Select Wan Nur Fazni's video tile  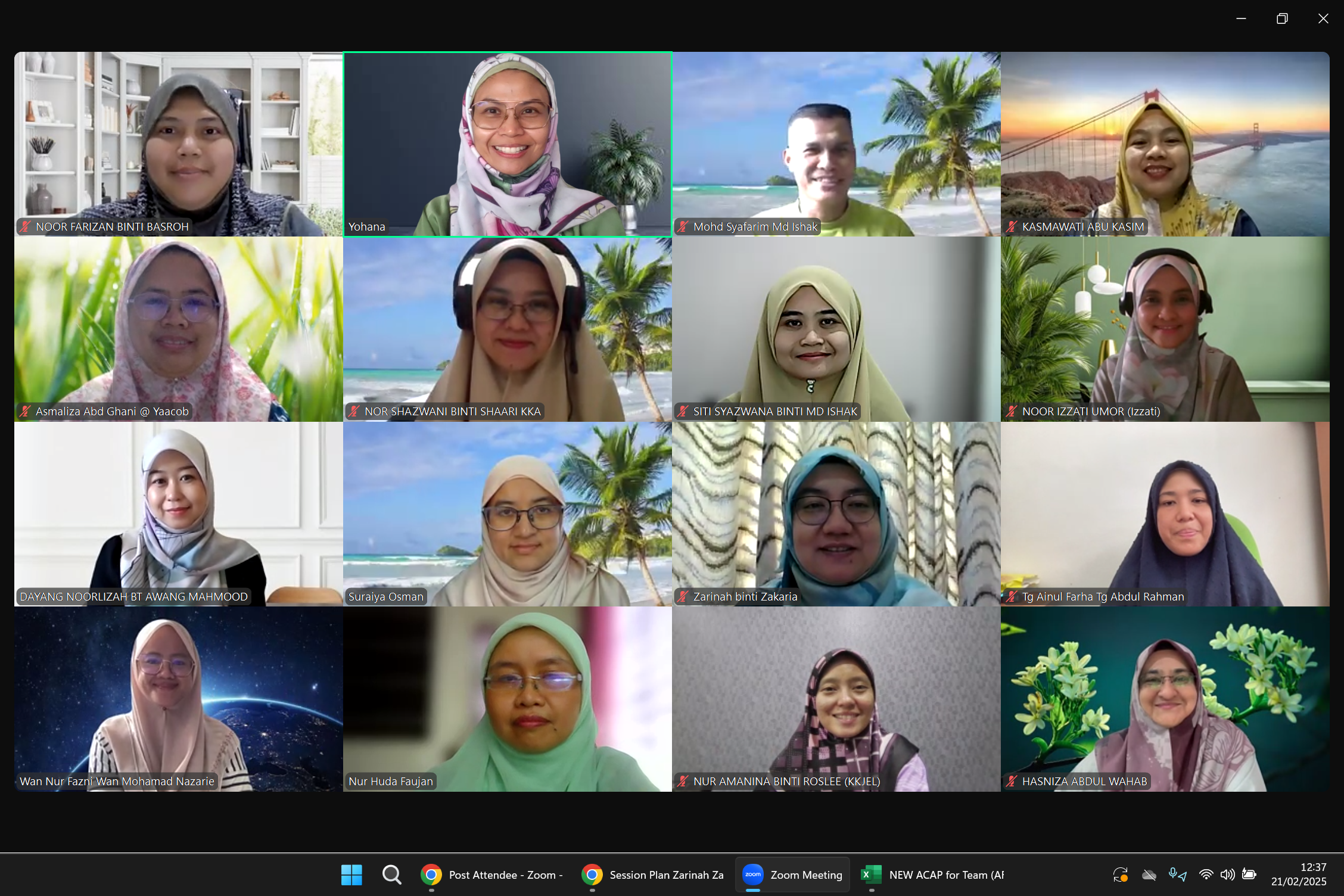pyautogui.click(x=179, y=699)
